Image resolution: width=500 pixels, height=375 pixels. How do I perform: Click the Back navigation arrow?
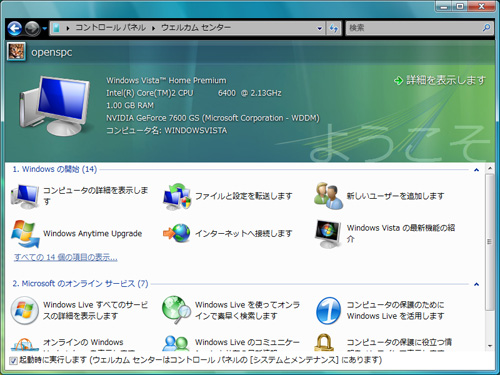pos(15,28)
